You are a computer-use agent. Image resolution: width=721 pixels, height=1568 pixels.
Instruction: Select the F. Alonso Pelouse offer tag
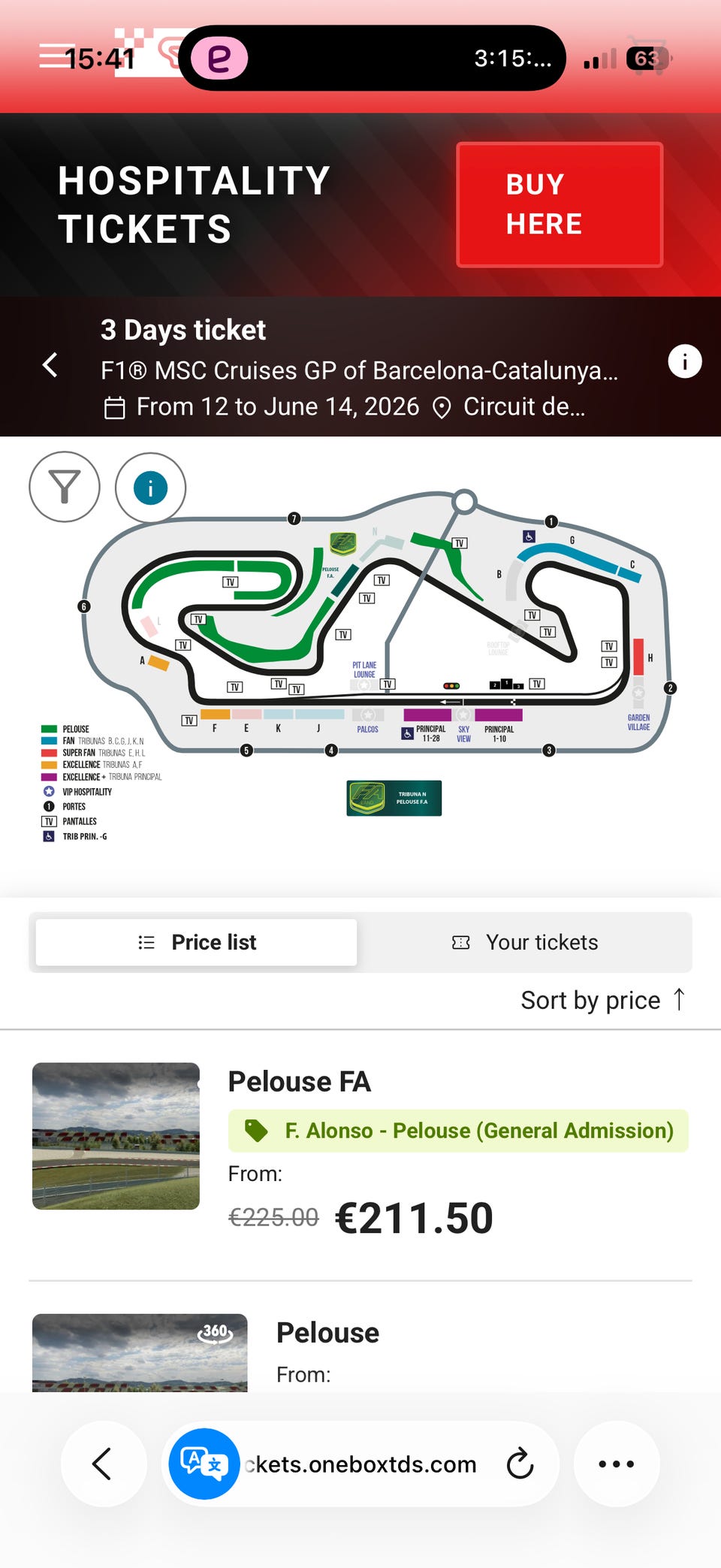tap(458, 1131)
